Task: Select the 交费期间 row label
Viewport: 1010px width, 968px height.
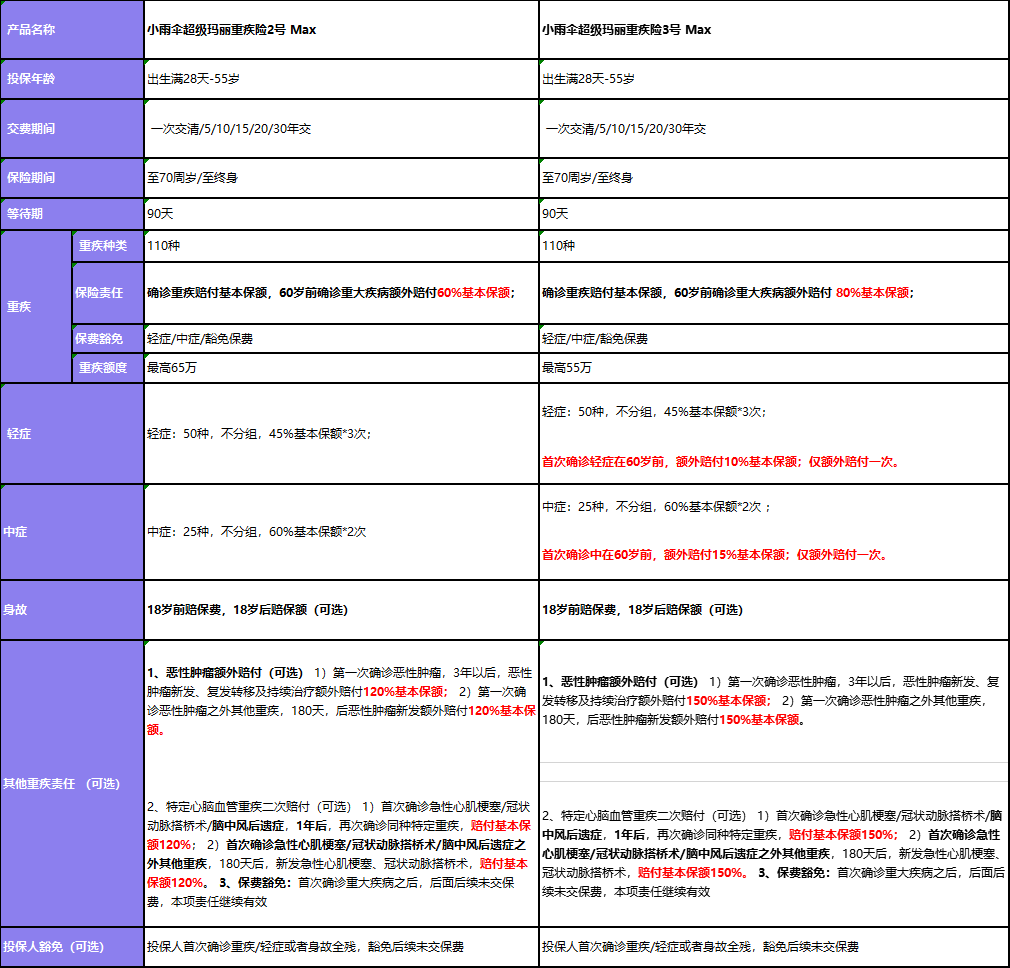Action: point(72,128)
